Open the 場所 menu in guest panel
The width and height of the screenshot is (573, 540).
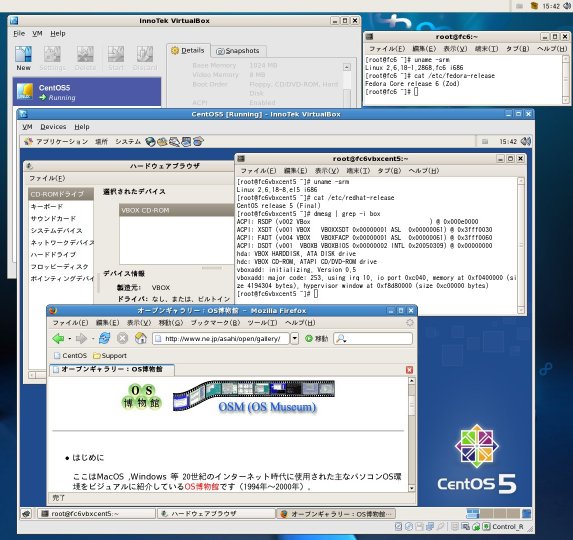coord(101,141)
